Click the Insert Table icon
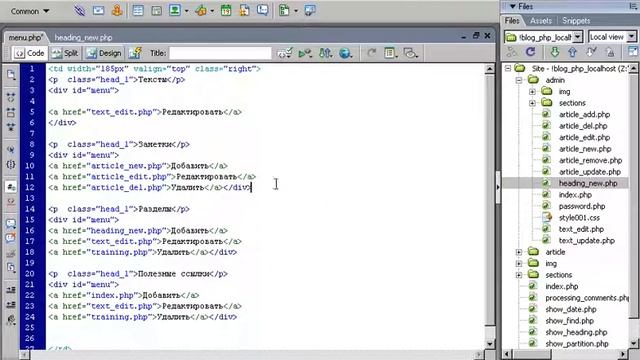640x360 pixels. [138, 11]
